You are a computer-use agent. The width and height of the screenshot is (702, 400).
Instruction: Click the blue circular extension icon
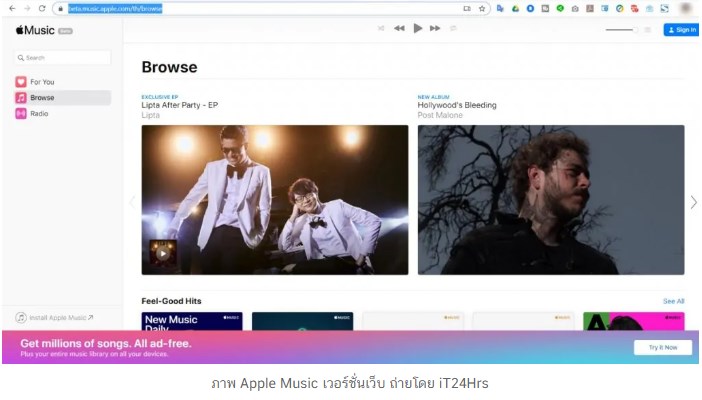click(x=530, y=9)
